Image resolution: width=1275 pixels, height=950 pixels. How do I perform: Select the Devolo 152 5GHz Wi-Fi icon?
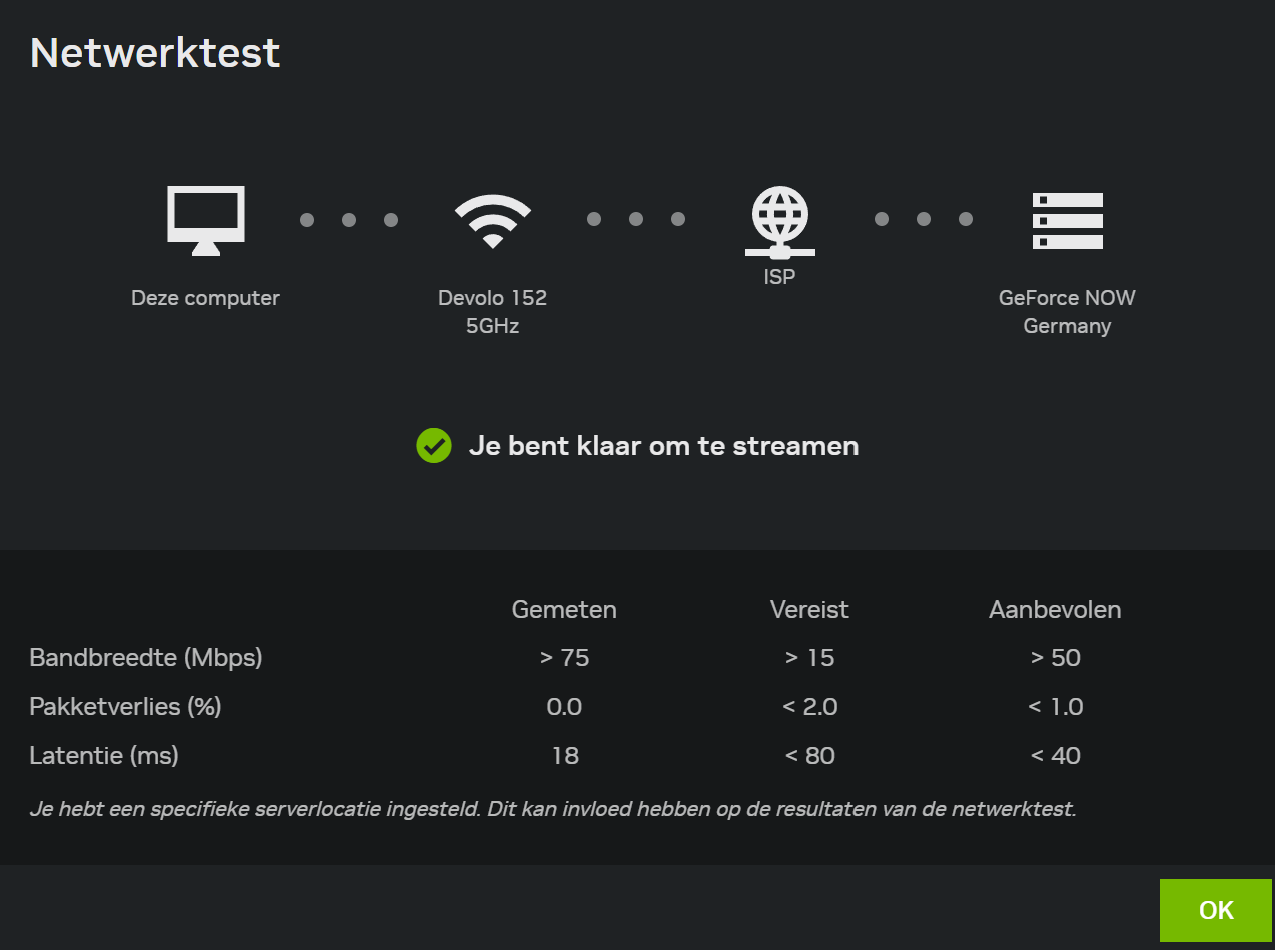pyautogui.click(x=492, y=220)
